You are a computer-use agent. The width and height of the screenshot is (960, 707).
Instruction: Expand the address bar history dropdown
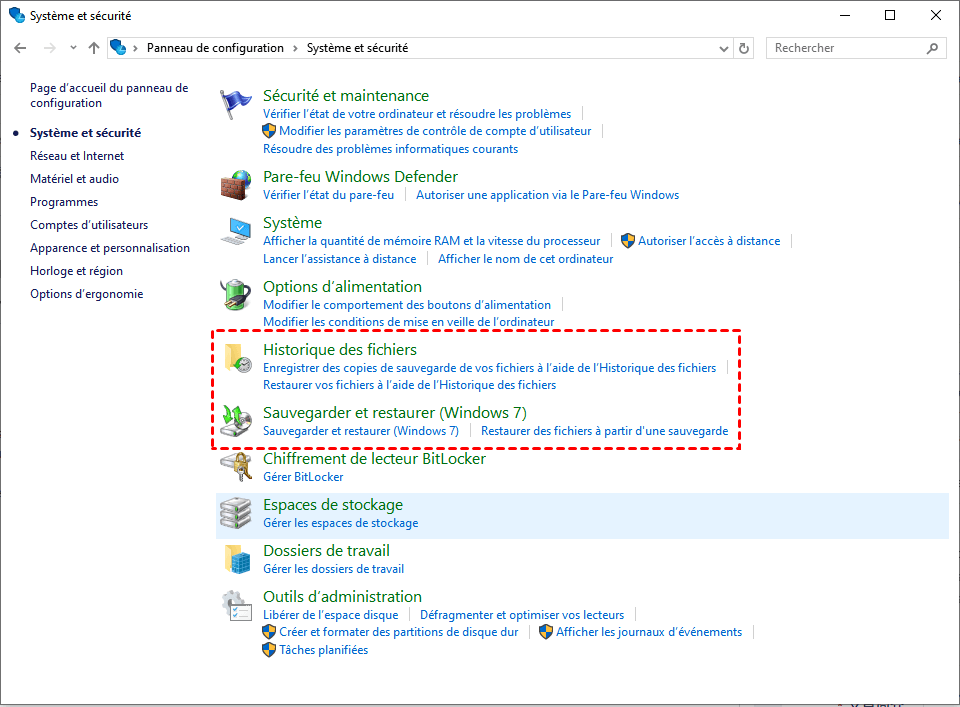[x=724, y=48]
